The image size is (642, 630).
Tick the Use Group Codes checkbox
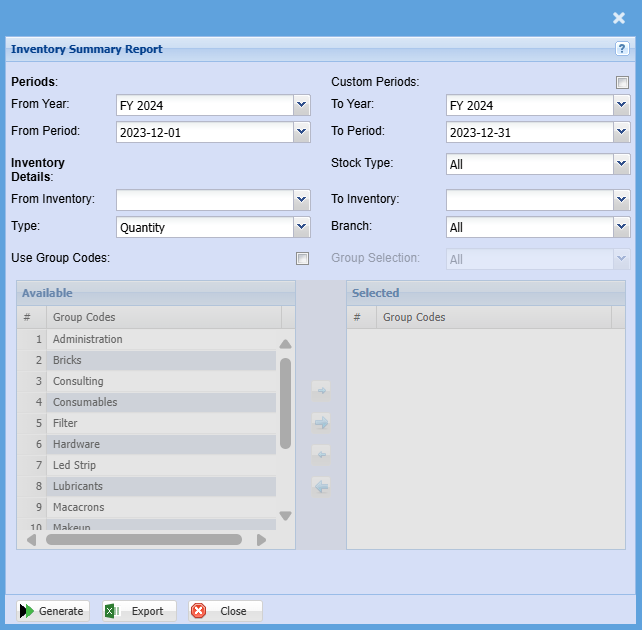click(x=302, y=258)
